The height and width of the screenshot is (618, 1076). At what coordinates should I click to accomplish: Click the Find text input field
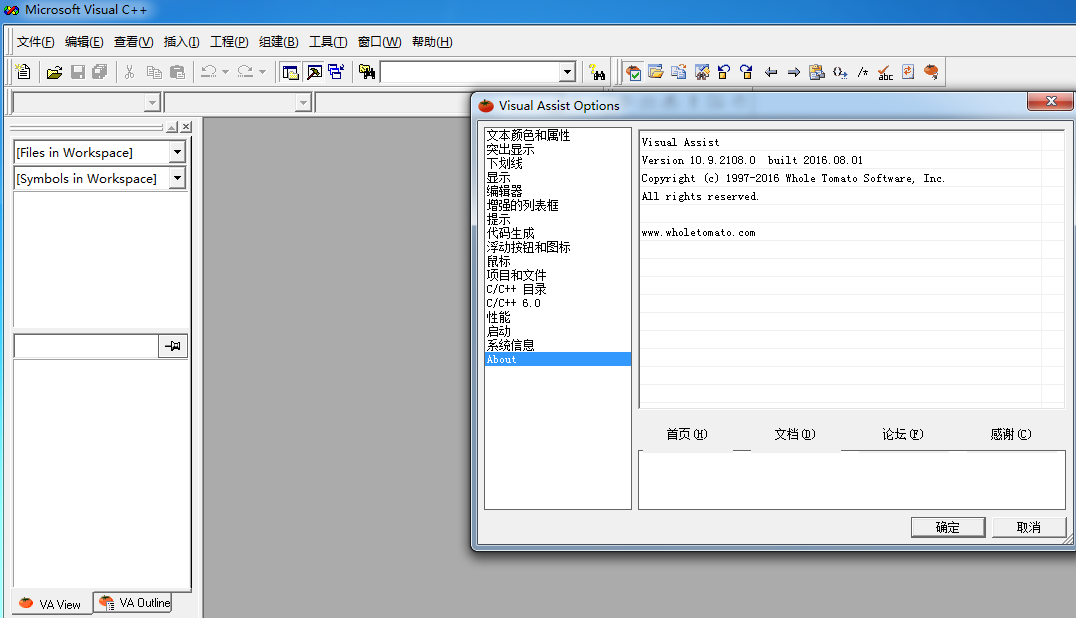coord(470,72)
